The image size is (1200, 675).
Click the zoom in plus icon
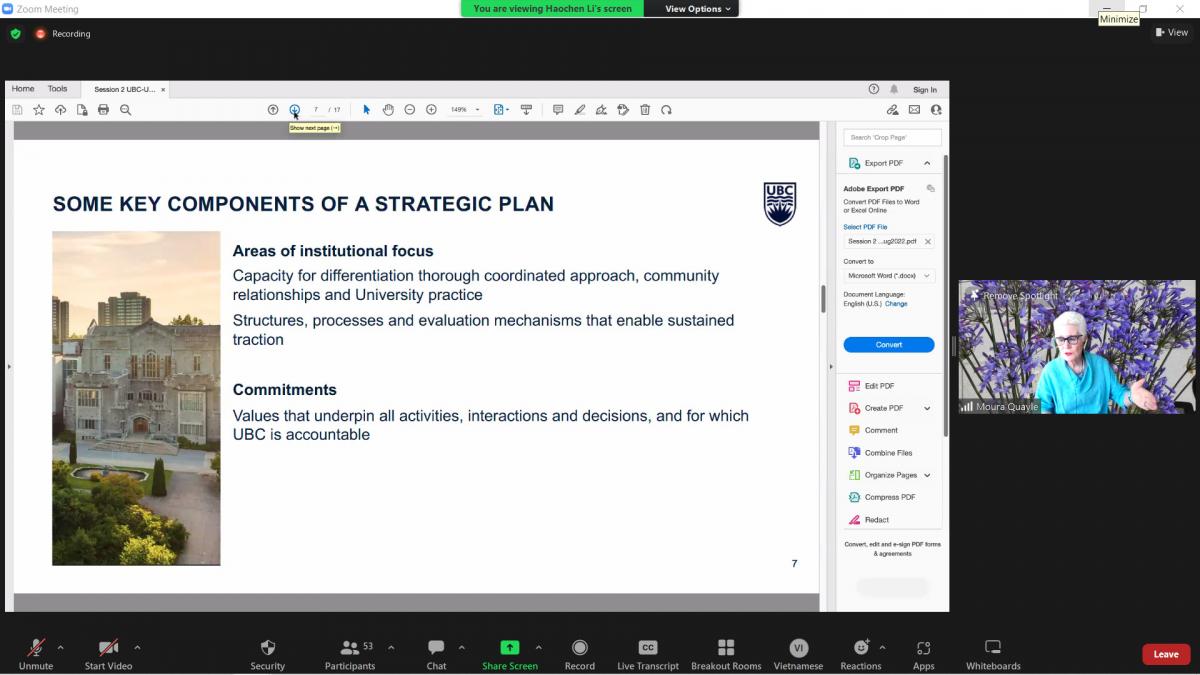[431, 110]
